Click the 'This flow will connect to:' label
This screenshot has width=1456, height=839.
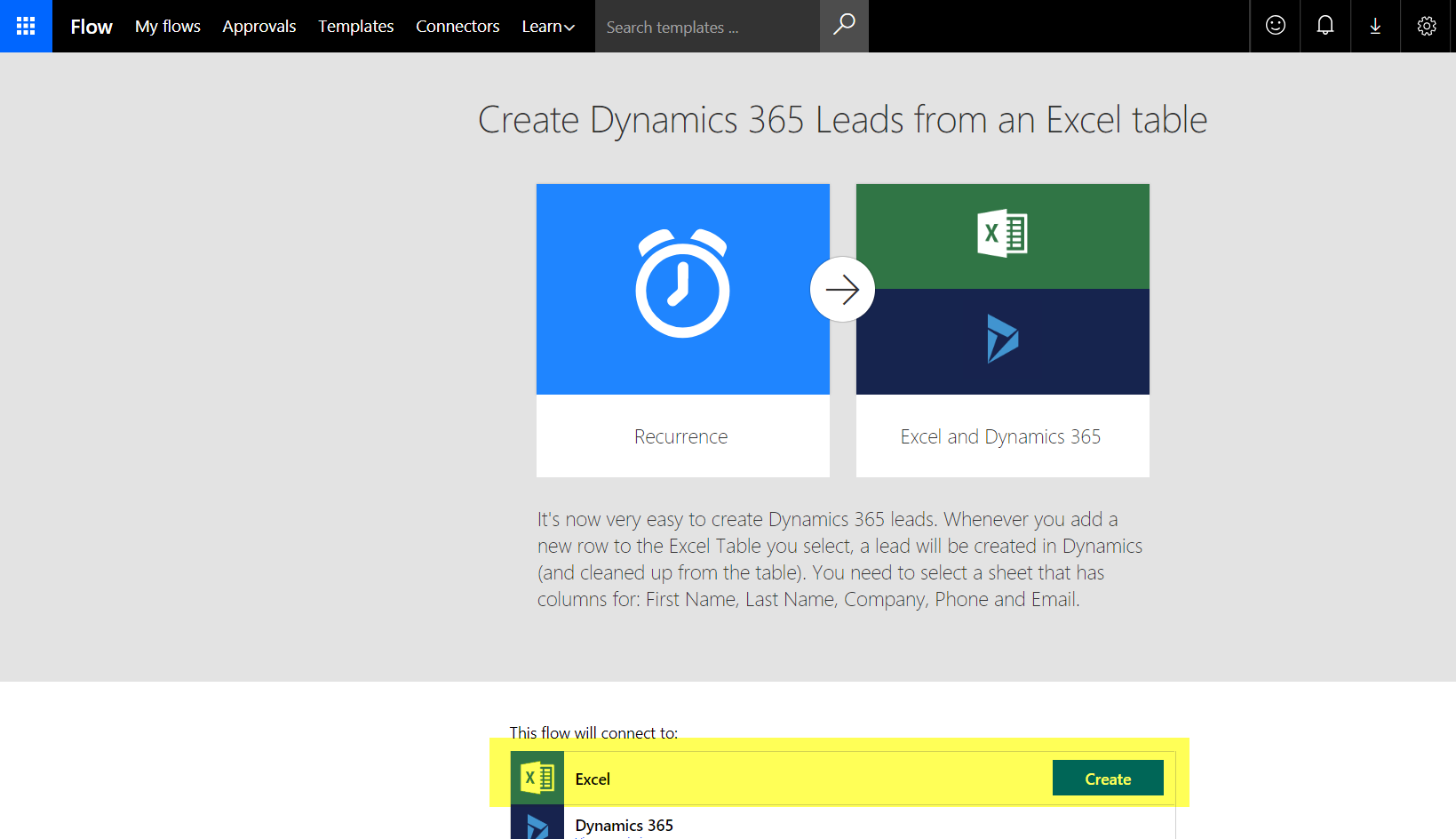click(593, 732)
